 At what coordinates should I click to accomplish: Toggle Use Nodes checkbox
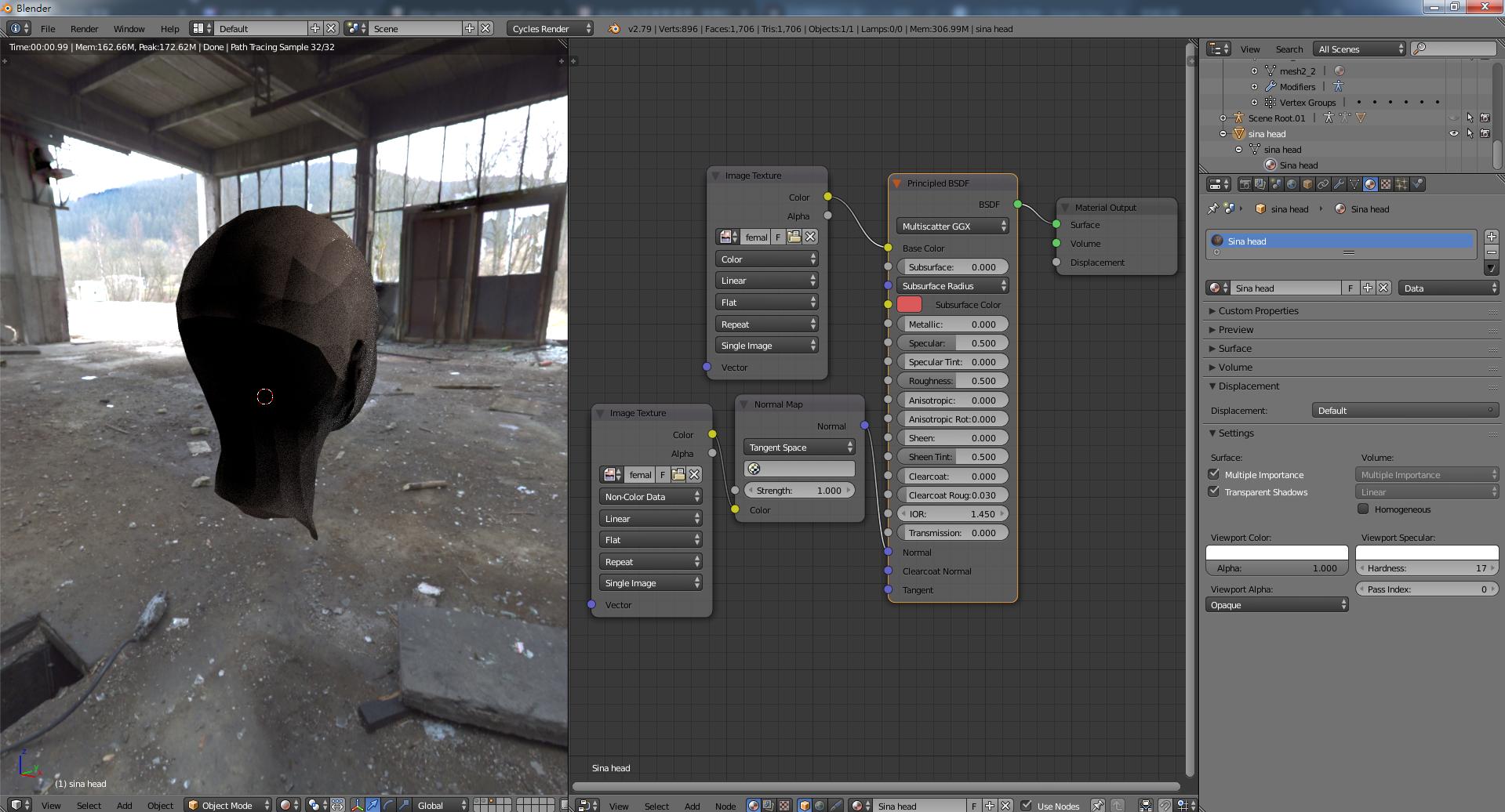(x=1026, y=805)
